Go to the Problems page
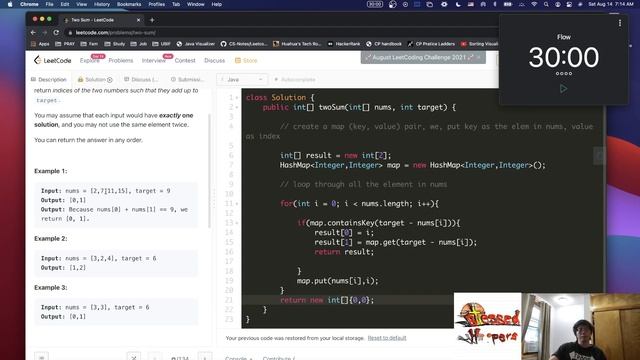Screen dimensions: 640x360 [121, 60]
